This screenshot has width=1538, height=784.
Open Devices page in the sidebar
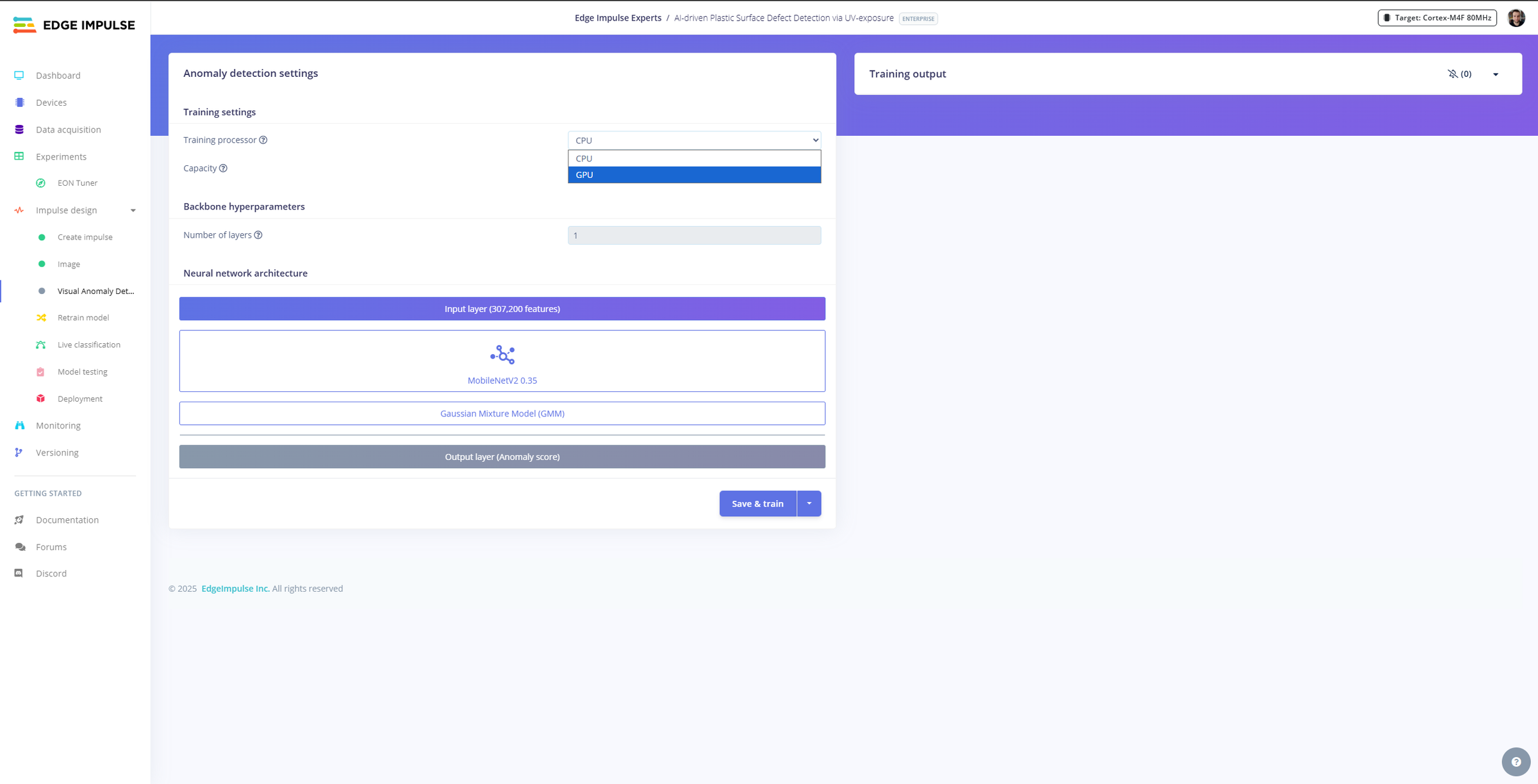[x=51, y=102]
